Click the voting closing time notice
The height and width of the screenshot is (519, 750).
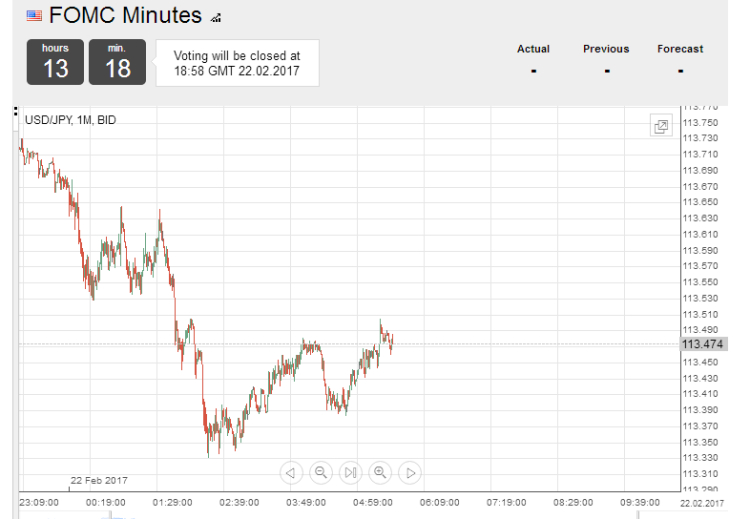click(237, 63)
